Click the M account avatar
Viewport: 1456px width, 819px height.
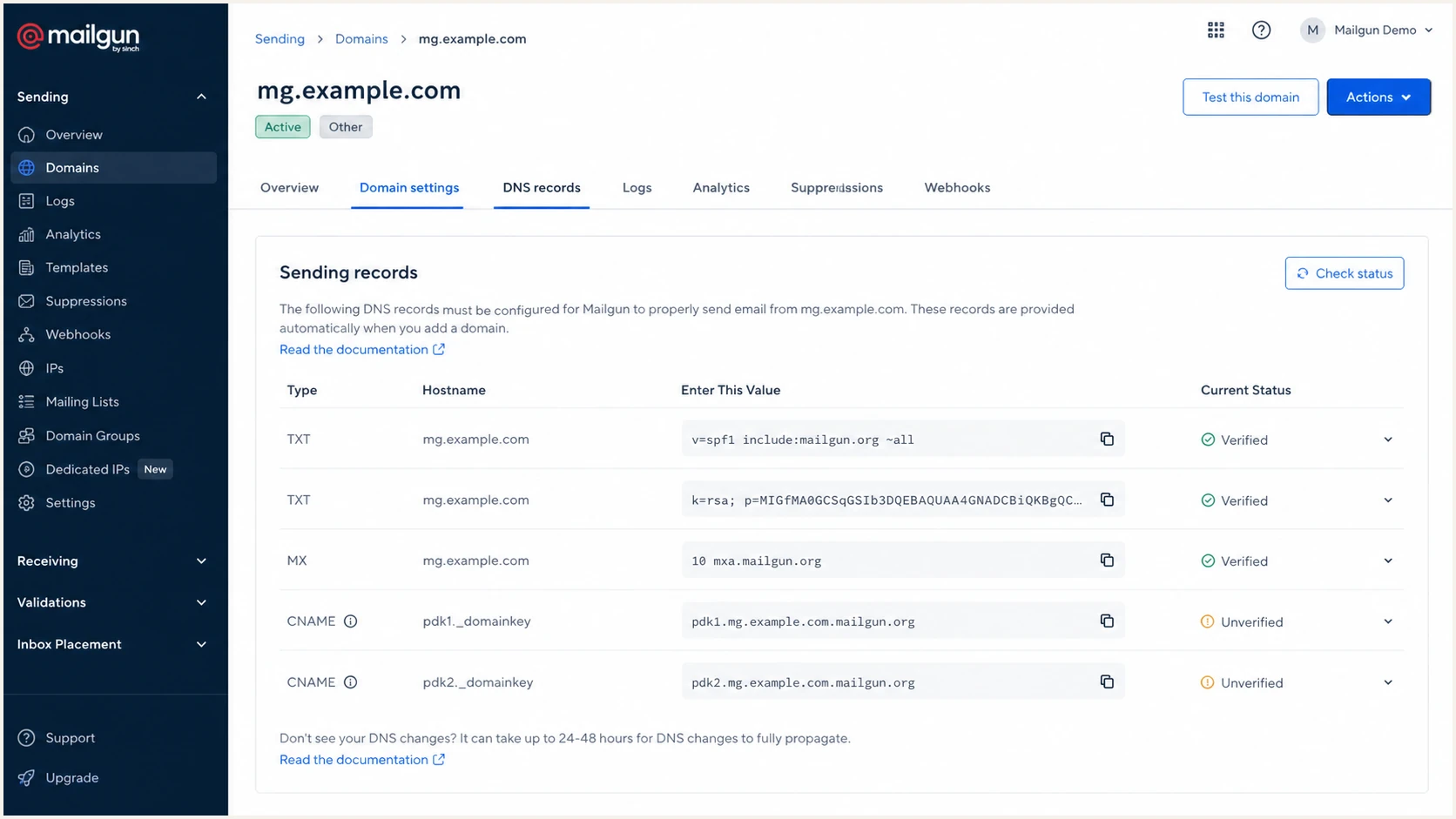pyautogui.click(x=1312, y=30)
